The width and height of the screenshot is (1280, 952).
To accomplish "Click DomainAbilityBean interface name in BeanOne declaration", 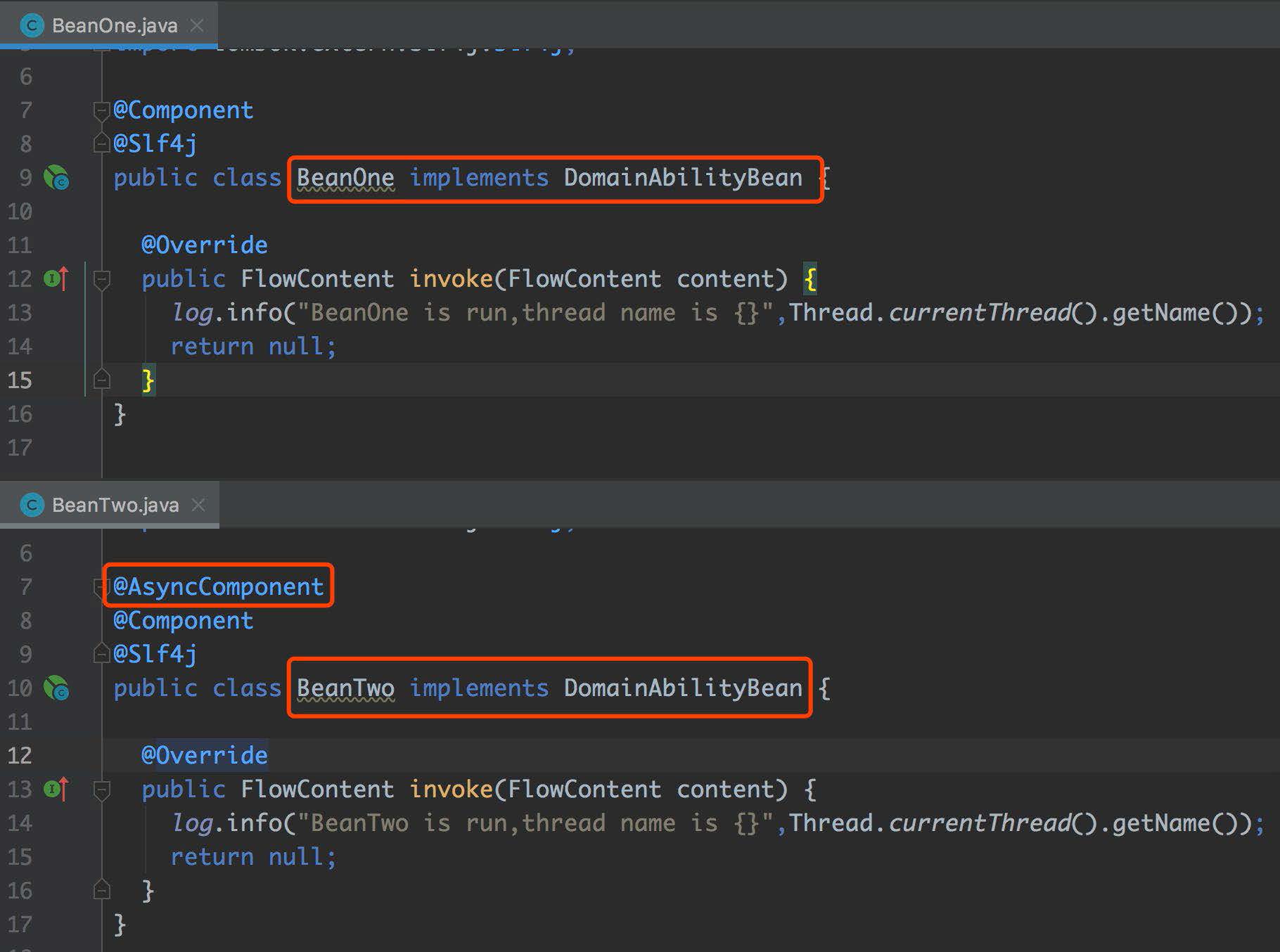I will 683,178.
